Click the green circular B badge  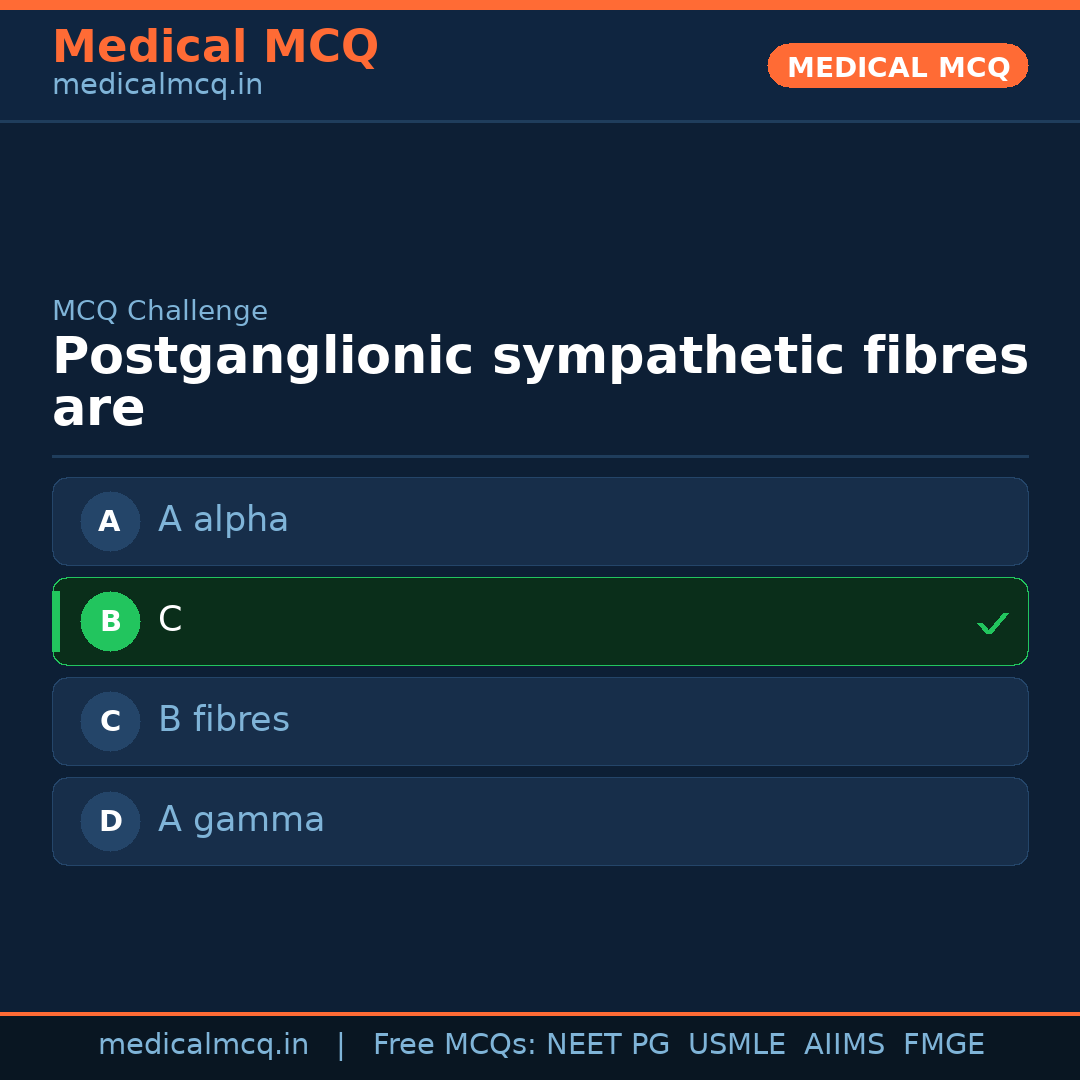[110, 621]
